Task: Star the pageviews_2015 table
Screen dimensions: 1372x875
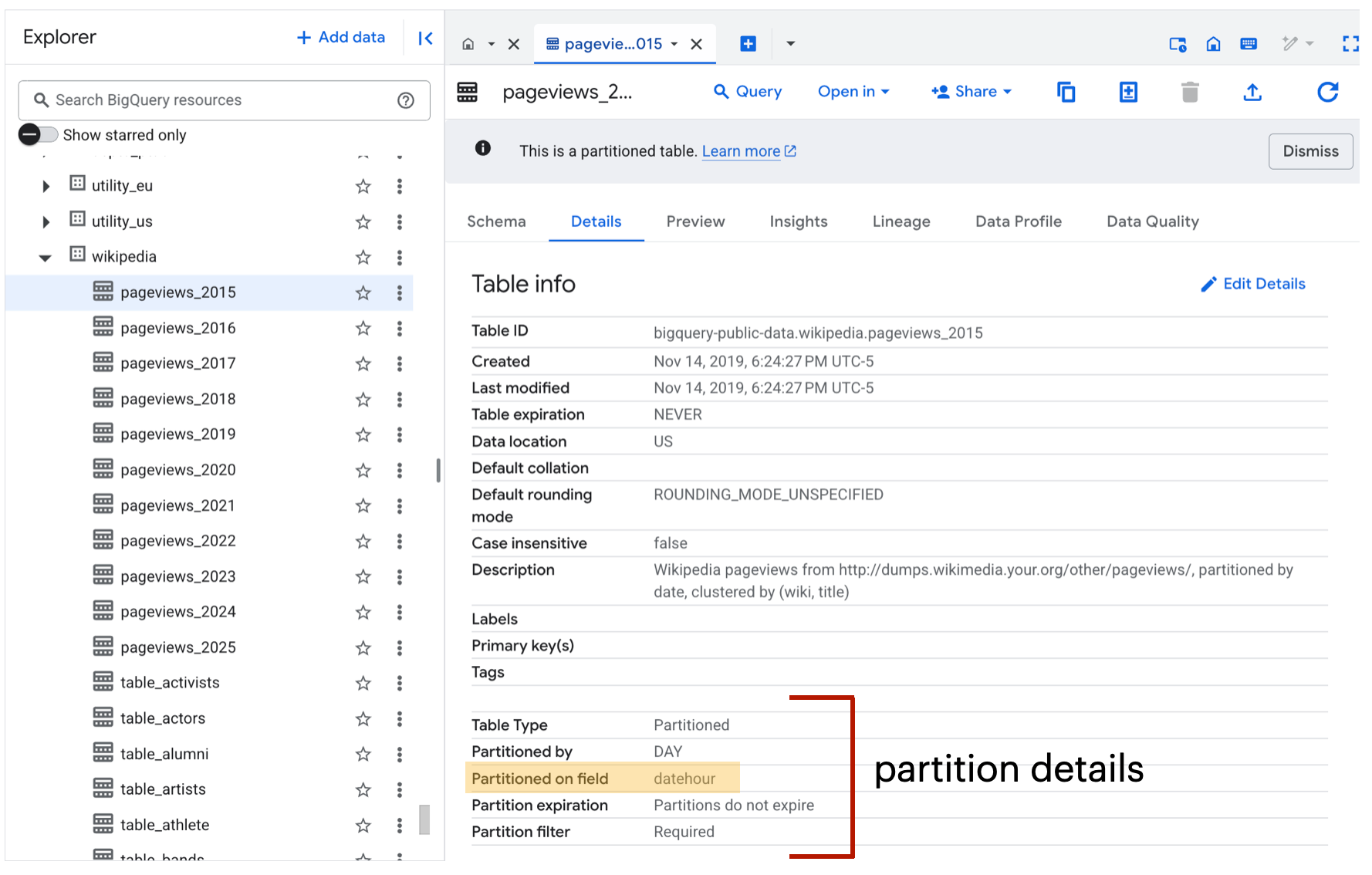Action: coord(363,293)
